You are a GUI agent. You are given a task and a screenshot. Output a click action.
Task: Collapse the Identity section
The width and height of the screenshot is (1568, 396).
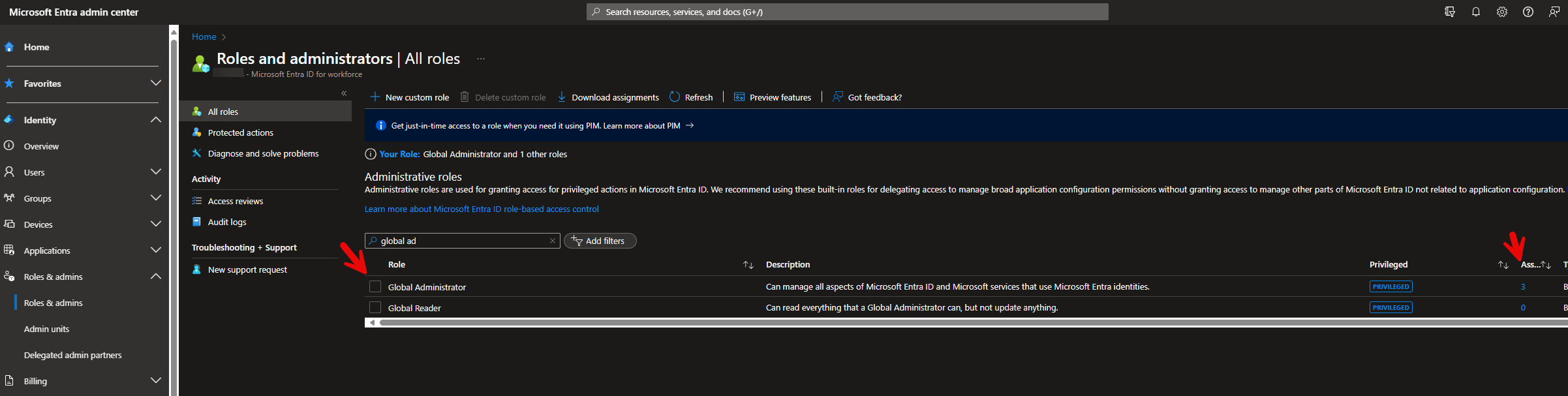(x=156, y=119)
